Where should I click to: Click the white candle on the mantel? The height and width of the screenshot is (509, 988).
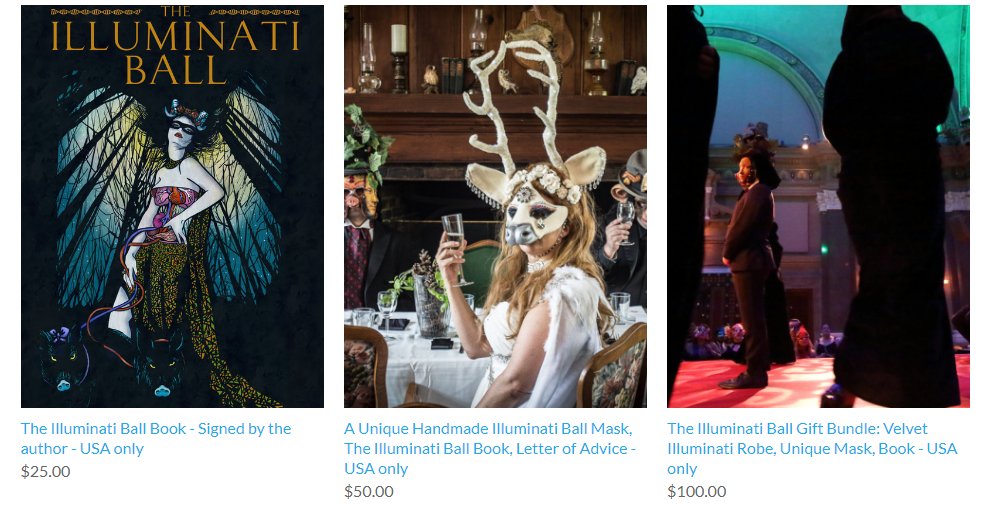coord(399,38)
